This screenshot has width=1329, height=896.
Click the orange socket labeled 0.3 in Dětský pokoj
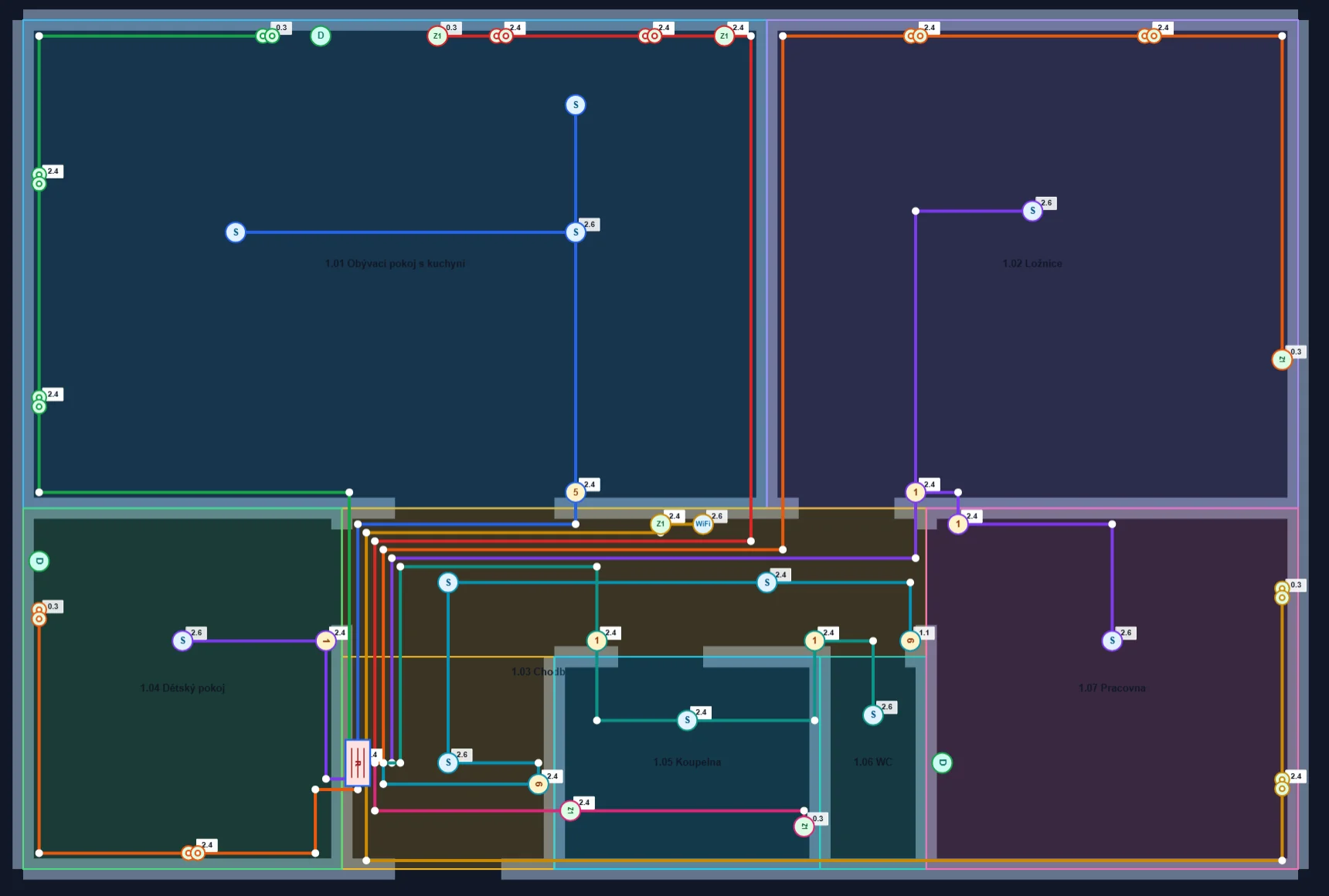[39, 614]
